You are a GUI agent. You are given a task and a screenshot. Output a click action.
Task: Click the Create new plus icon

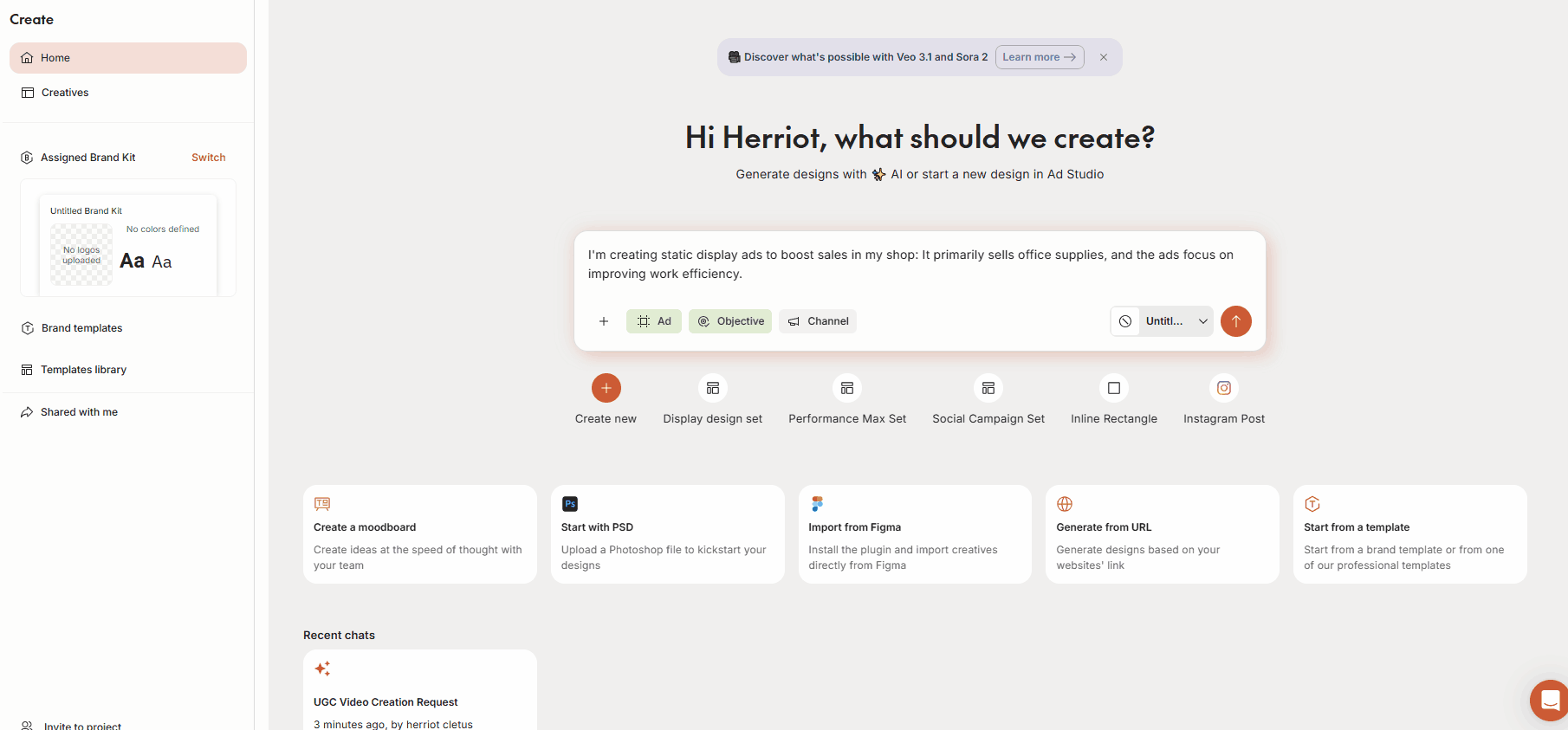click(606, 388)
